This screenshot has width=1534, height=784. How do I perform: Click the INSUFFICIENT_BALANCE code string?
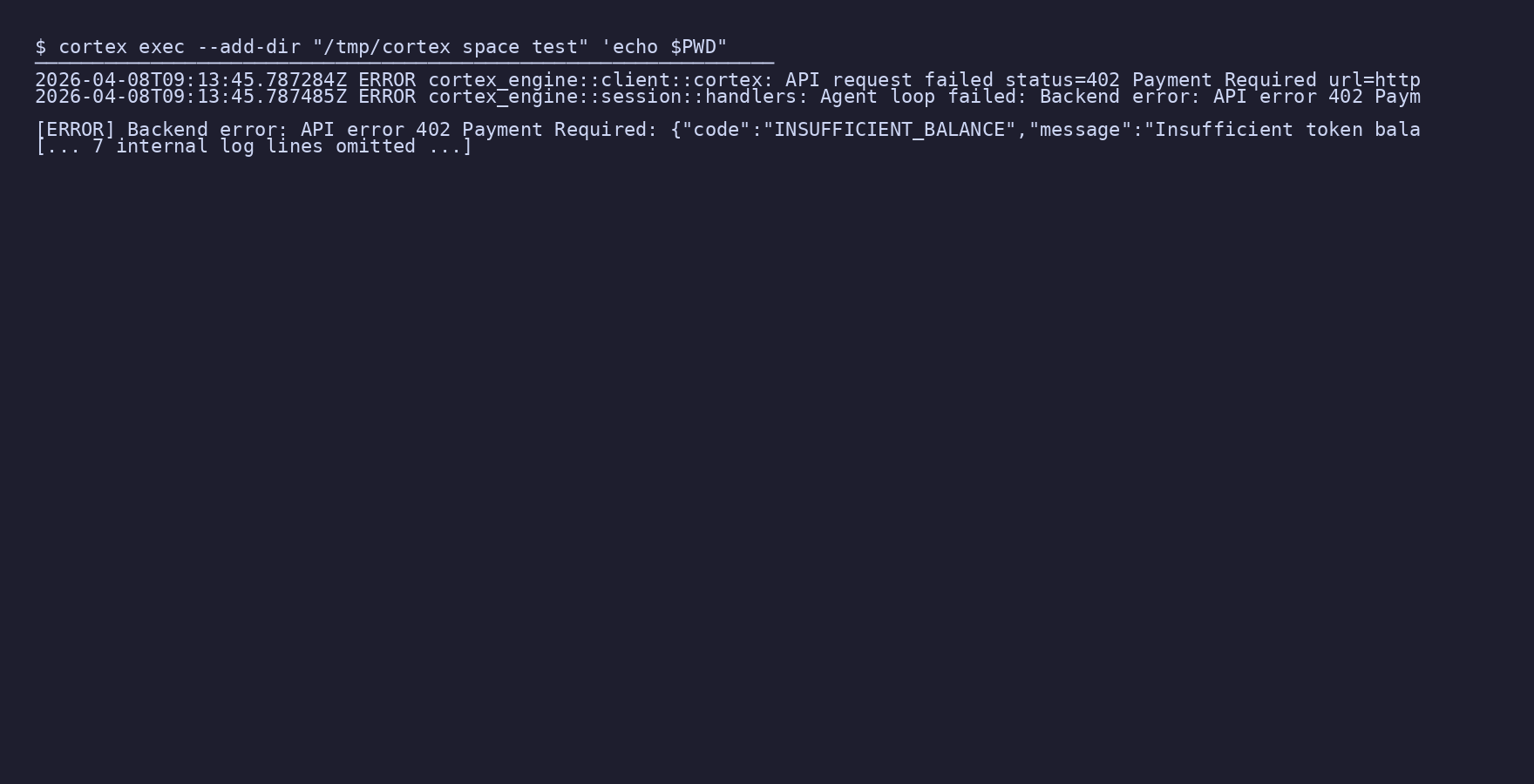[x=889, y=130]
